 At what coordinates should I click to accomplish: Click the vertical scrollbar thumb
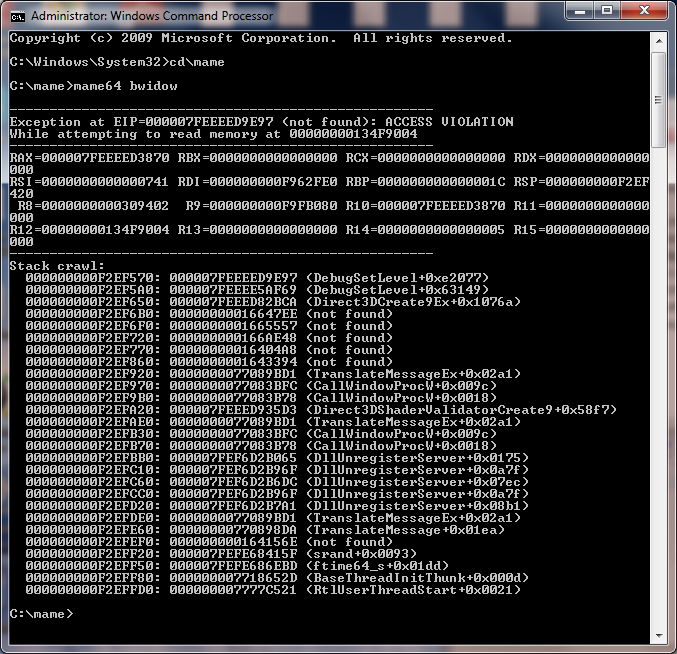click(659, 100)
